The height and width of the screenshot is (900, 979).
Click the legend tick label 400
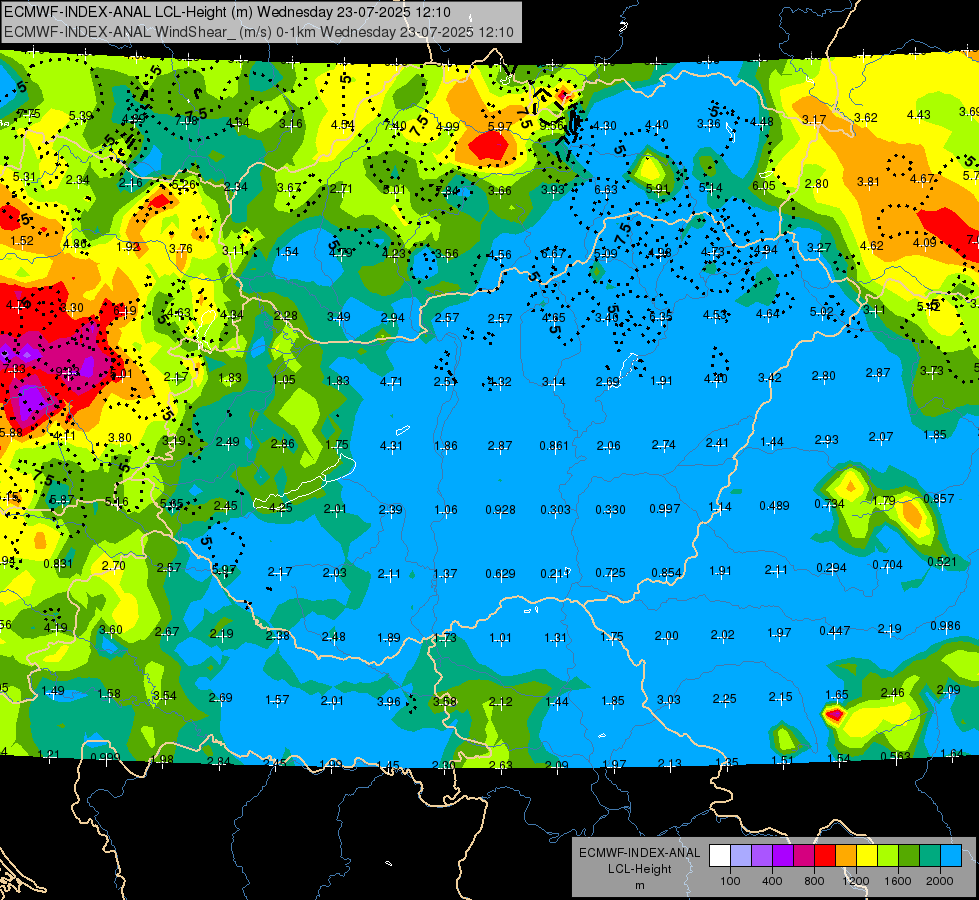pos(772,881)
